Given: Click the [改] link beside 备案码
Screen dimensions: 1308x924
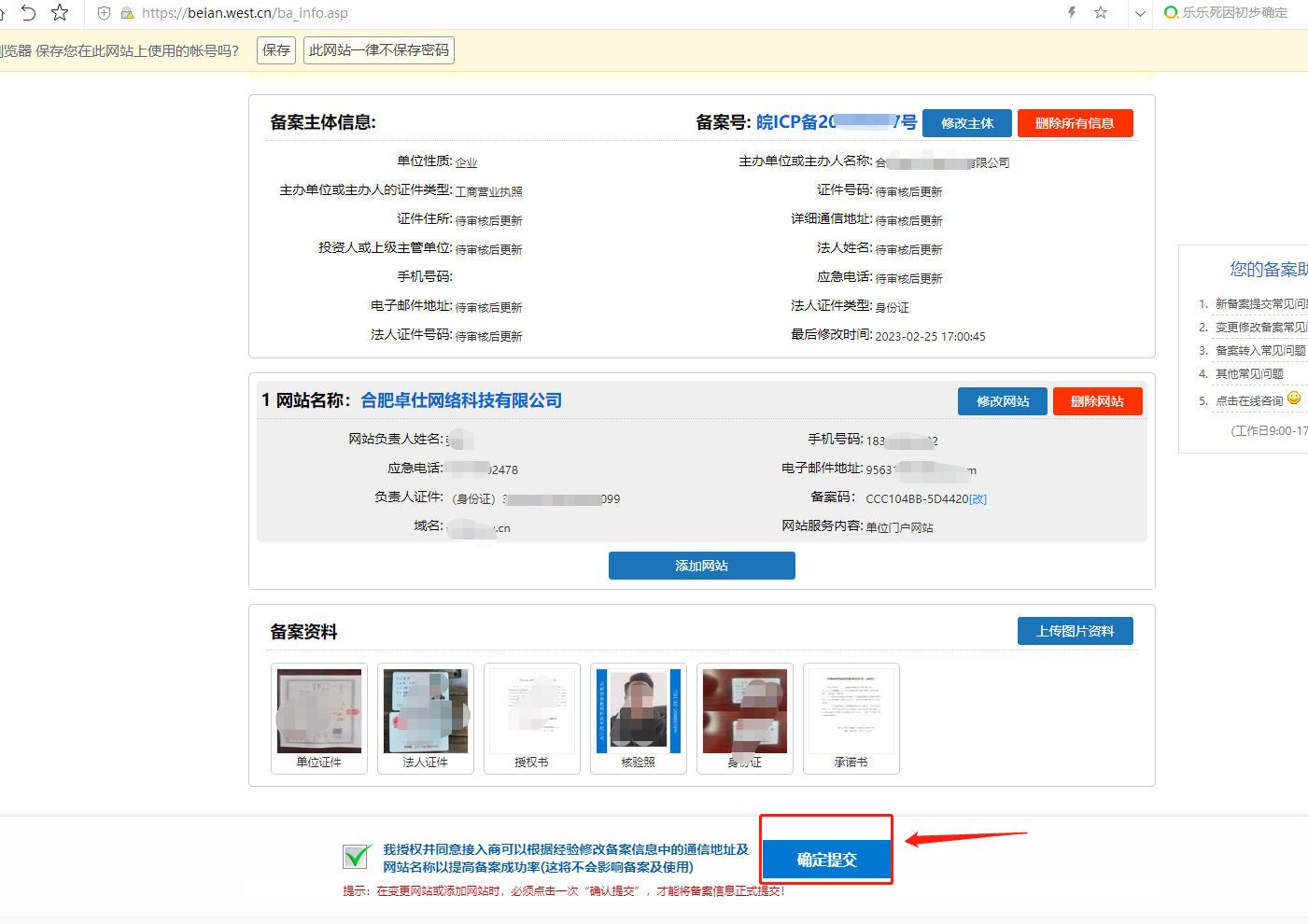Looking at the screenshot, I should click(x=978, y=499).
